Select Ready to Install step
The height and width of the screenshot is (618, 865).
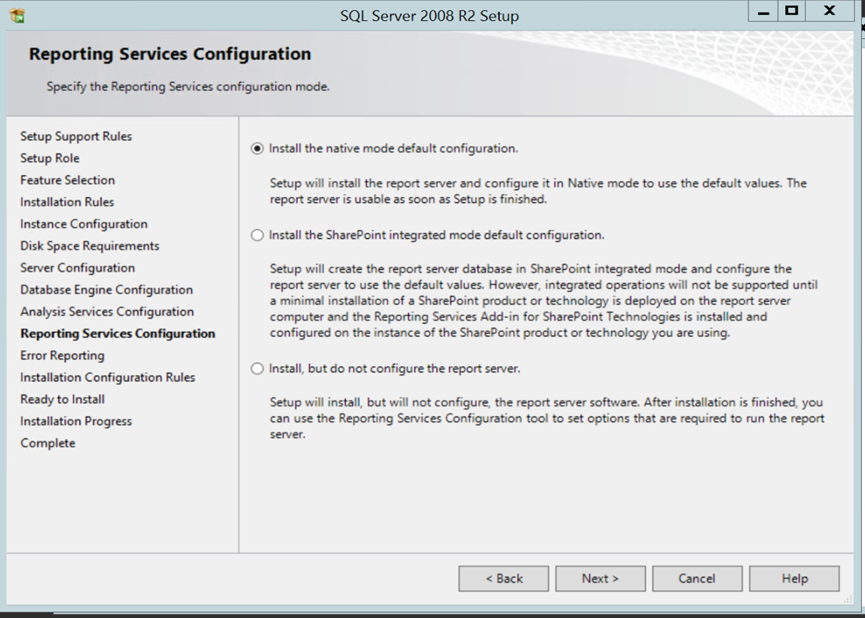tap(62, 399)
